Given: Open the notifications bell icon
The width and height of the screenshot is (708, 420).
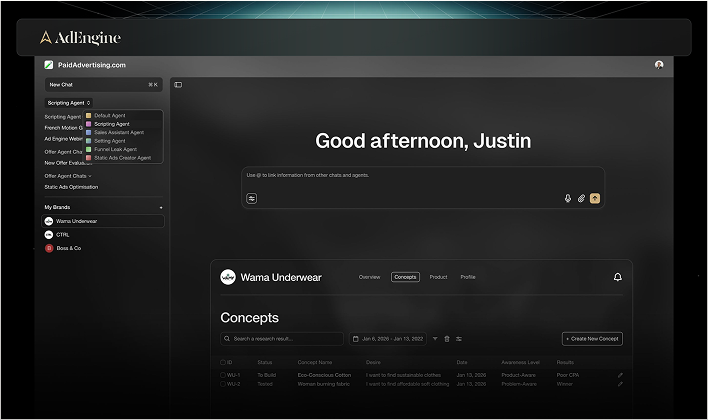Looking at the screenshot, I should (617, 277).
